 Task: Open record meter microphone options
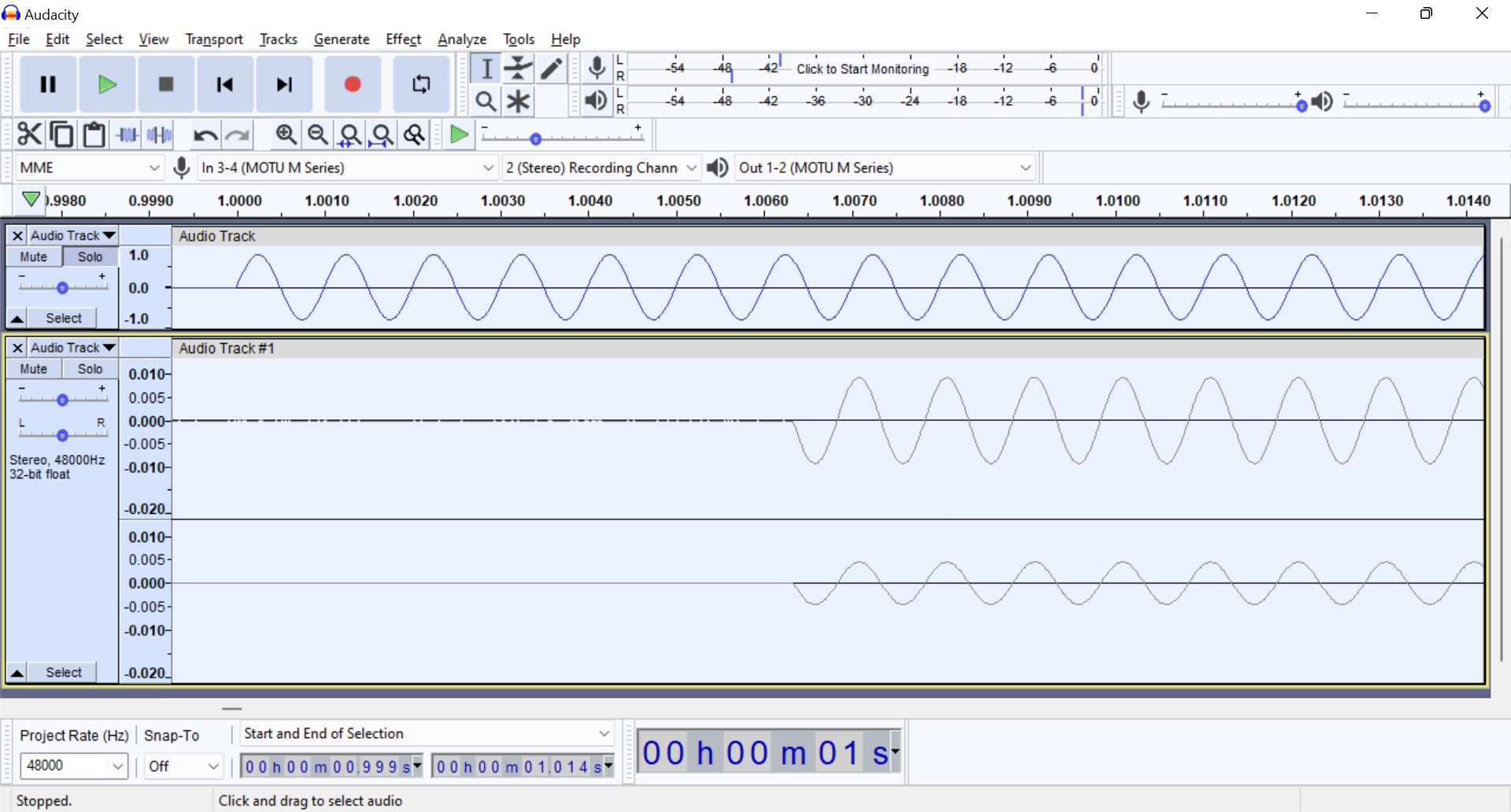click(597, 68)
